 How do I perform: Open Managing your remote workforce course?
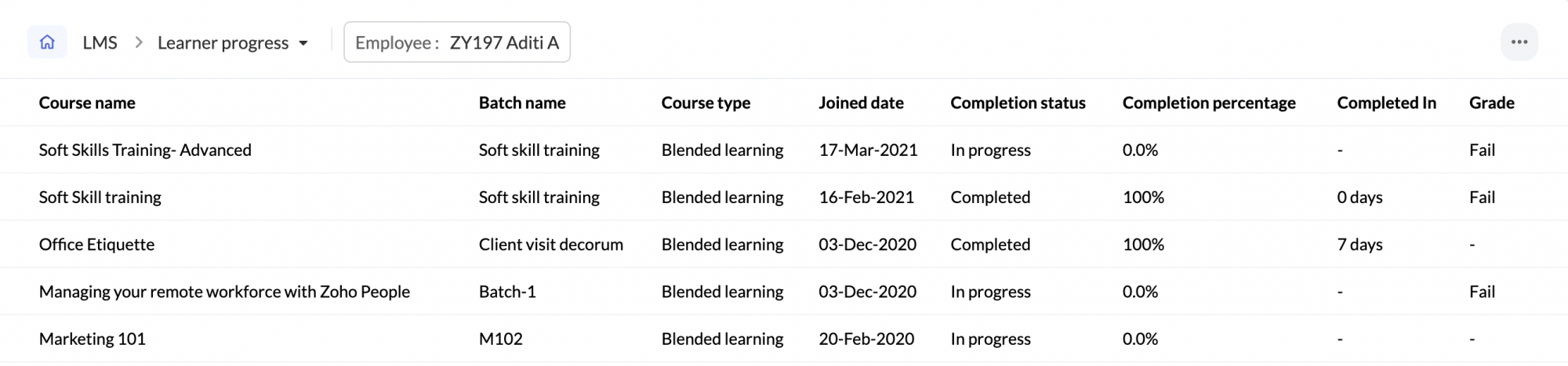click(x=224, y=292)
